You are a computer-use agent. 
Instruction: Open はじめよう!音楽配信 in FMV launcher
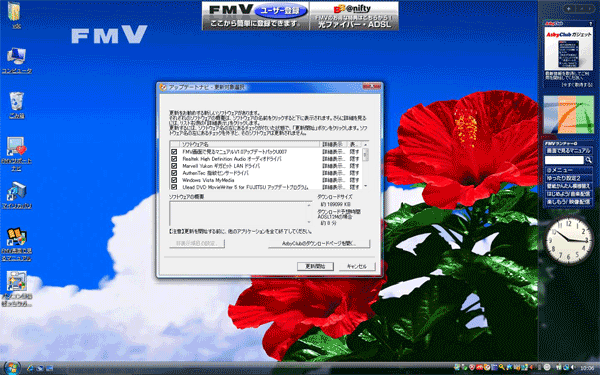pyautogui.click(x=569, y=194)
